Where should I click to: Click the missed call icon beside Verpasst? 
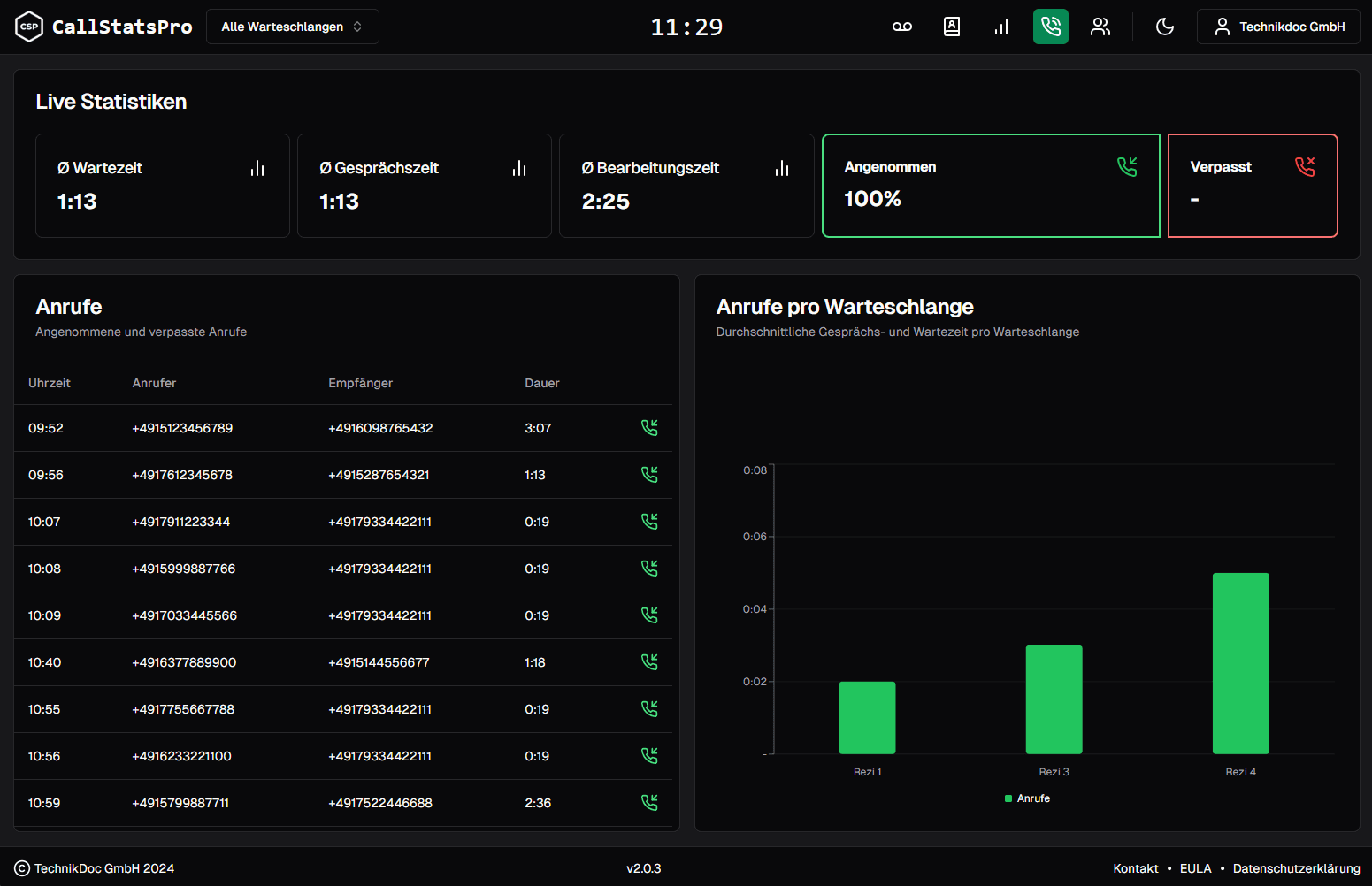point(1305,165)
